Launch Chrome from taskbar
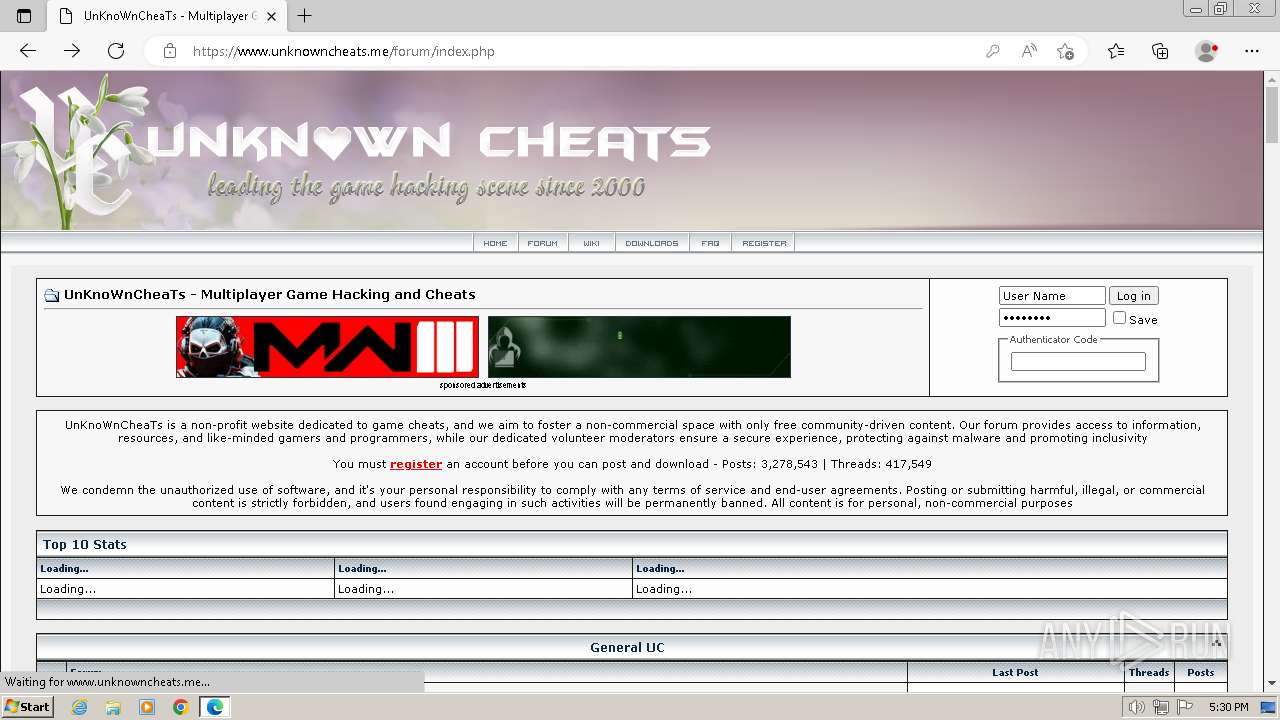The height and width of the screenshot is (720, 1280). pyautogui.click(x=181, y=707)
